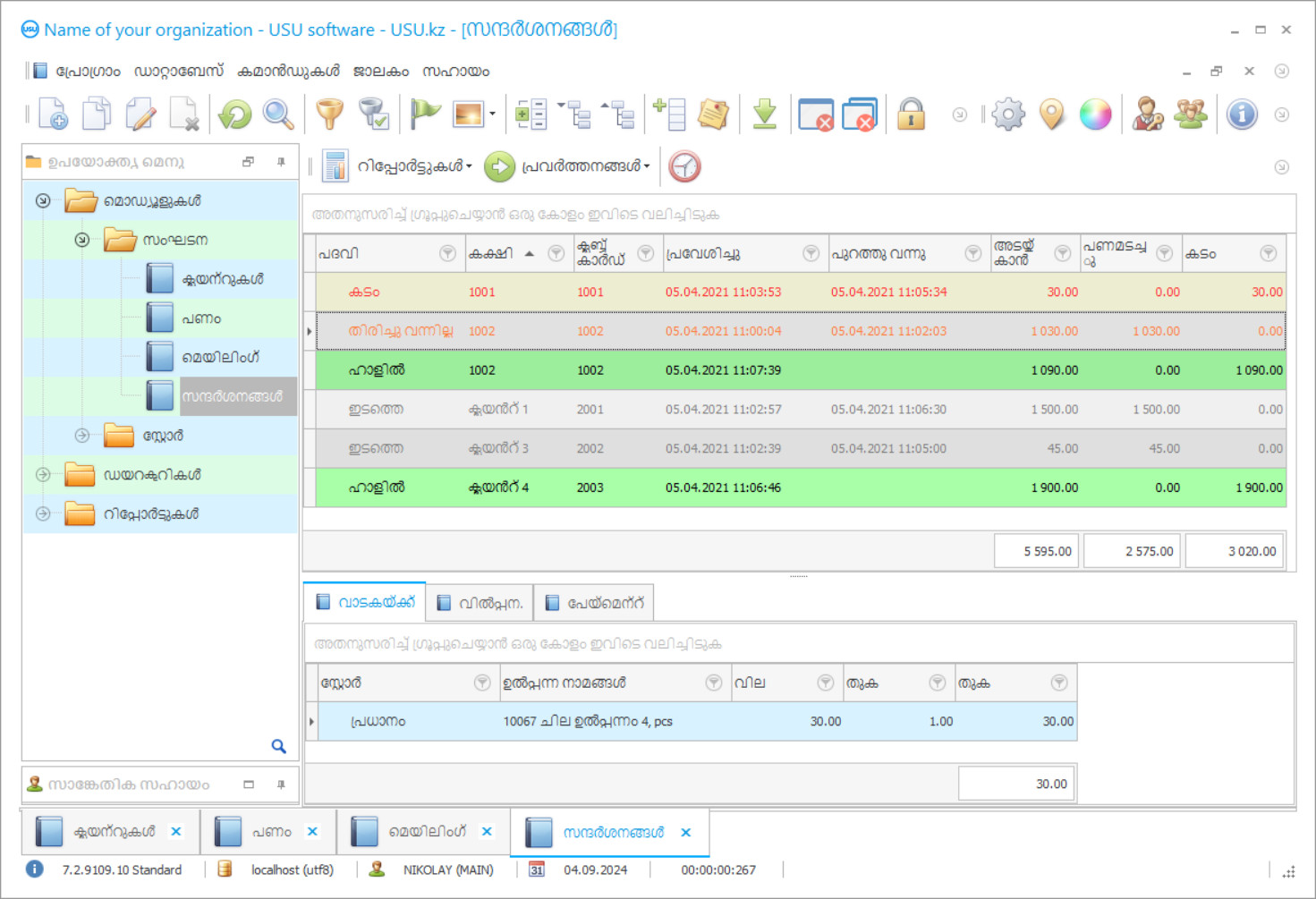This screenshot has width=1316, height=899.
Task: Click the funnel filter toolbar icon
Action: (329, 114)
